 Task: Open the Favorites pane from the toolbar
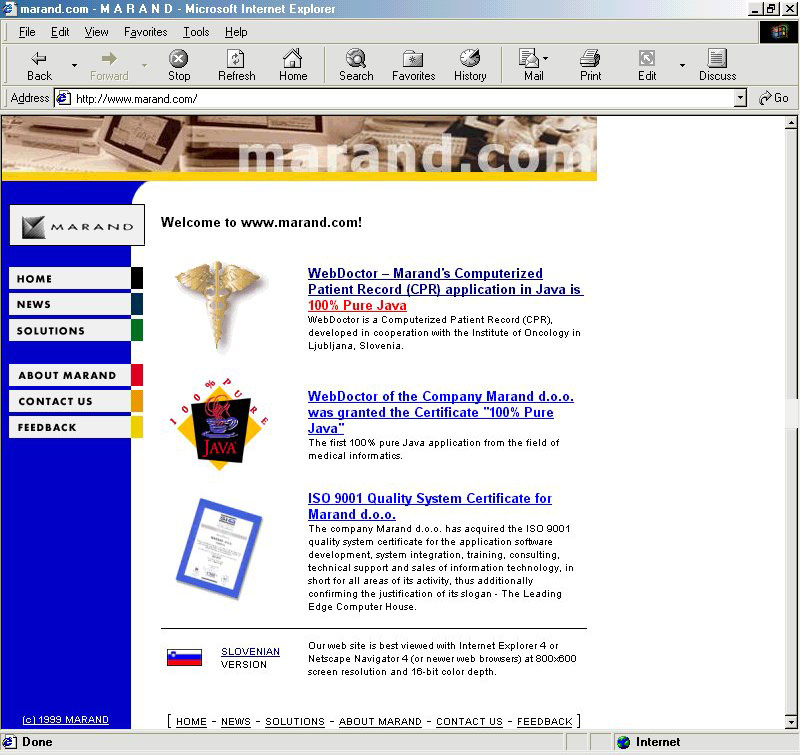tap(413, 65)
